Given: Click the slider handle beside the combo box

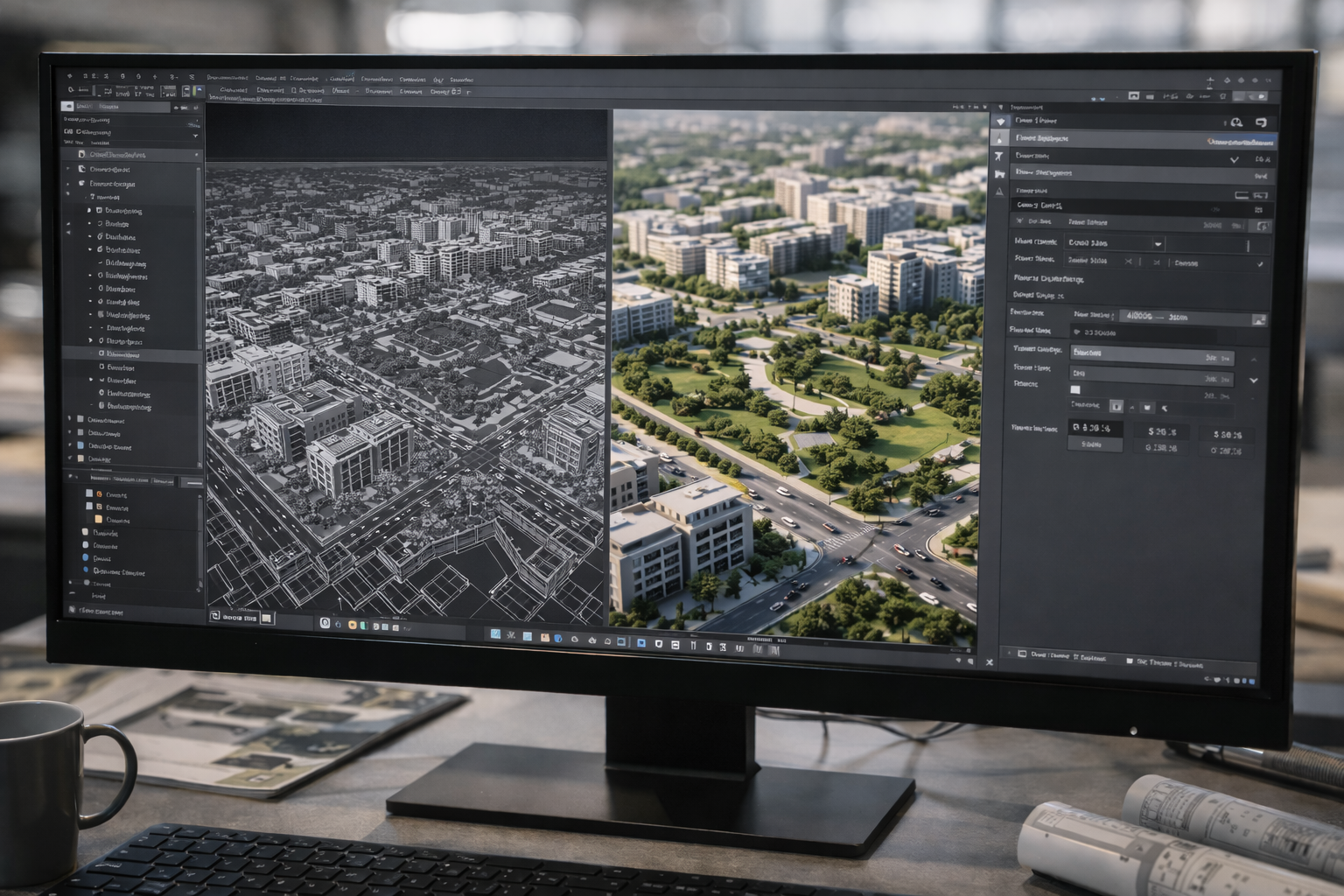Looking at the screenshot, I should (1248, 245).
